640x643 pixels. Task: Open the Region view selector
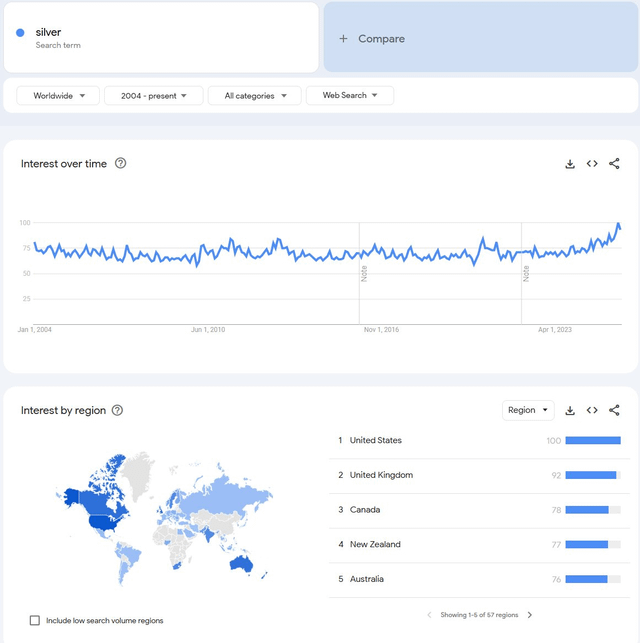(x=528, y=410)
